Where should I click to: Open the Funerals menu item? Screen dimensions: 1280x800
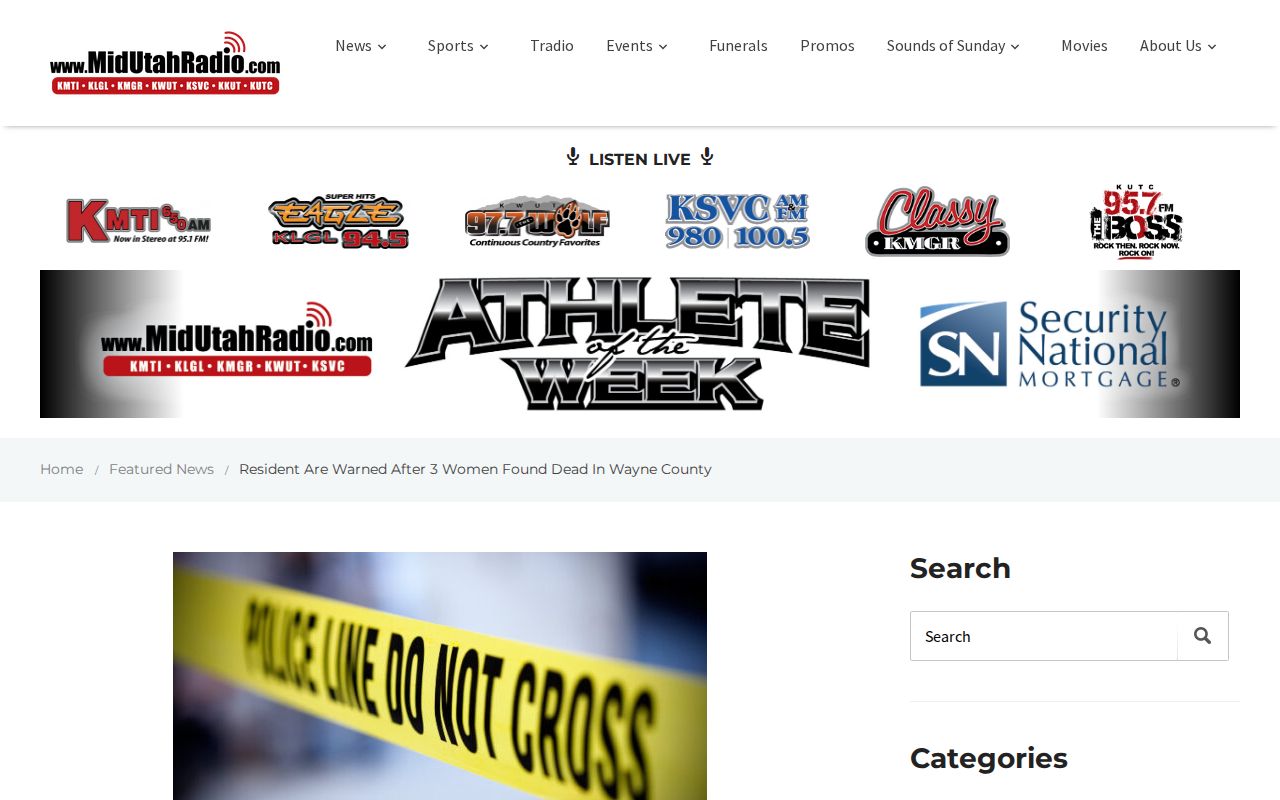point(738,46)
